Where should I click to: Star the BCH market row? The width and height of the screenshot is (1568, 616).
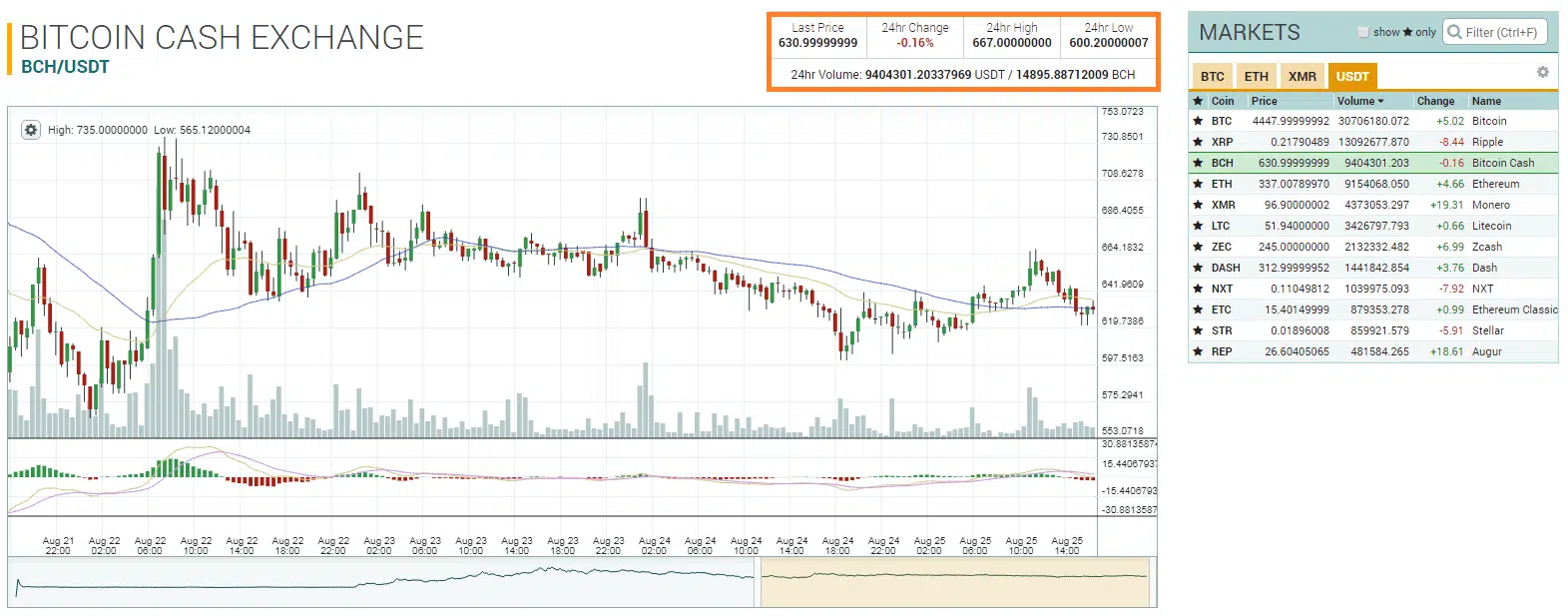click(x=1198, y=163)
